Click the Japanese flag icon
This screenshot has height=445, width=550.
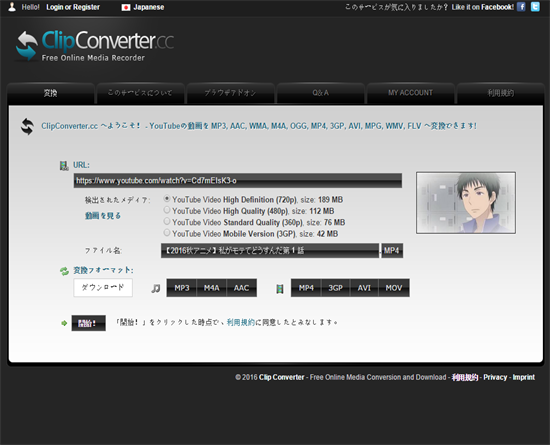pos(126,7)
